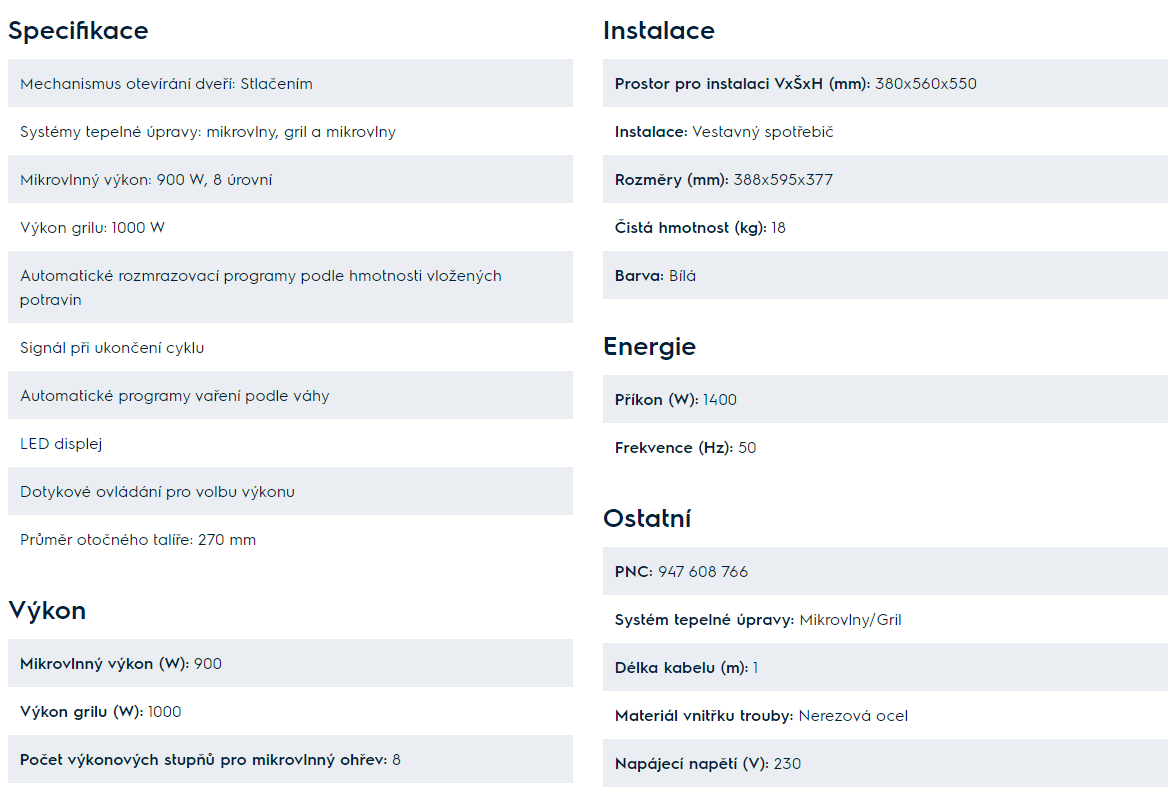Select the Délka kabelu (m) row
Viewport: 1175px width, 798px height.
click(x=885, y=667)
